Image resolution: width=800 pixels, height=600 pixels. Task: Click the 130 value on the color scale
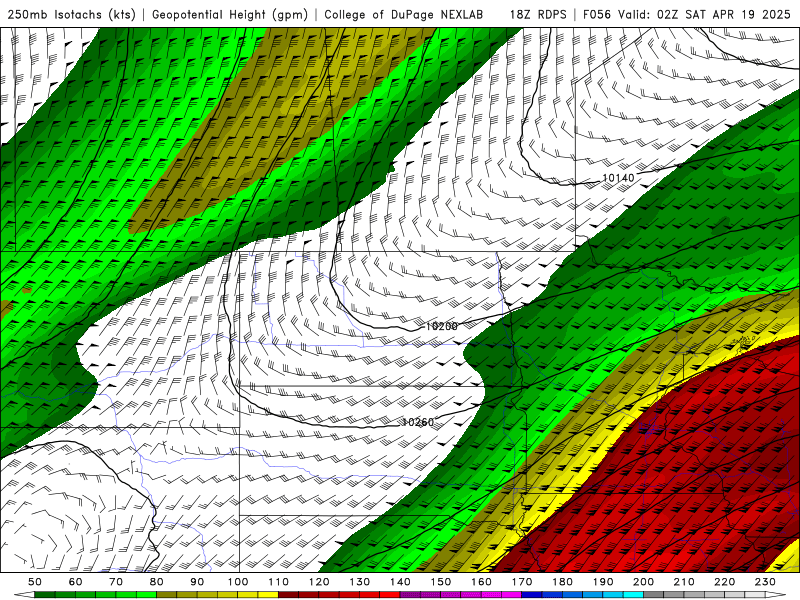[x=360, y=582]
